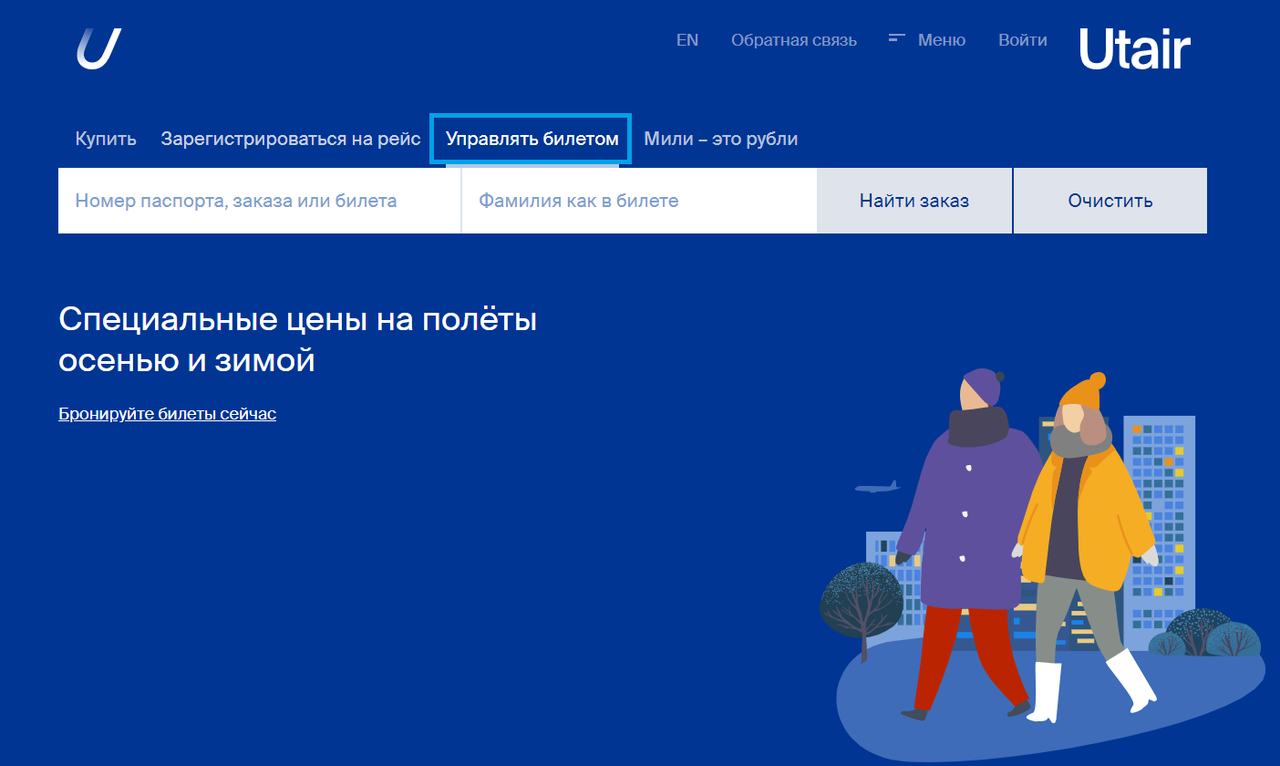The height and width of the screenshot is (766, 1280).
Task: Click the Найти заказ button
Action: [x=914, y=201]
